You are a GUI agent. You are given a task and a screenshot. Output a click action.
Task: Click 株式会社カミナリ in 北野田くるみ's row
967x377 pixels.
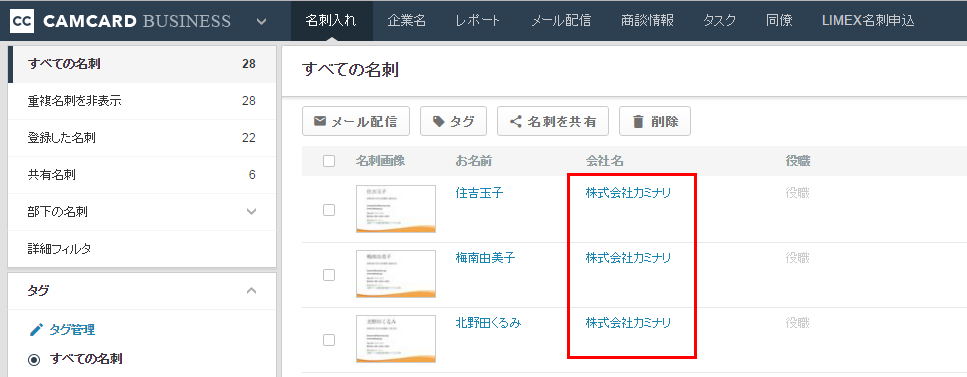pyautogui.click(x=628, y=322)
